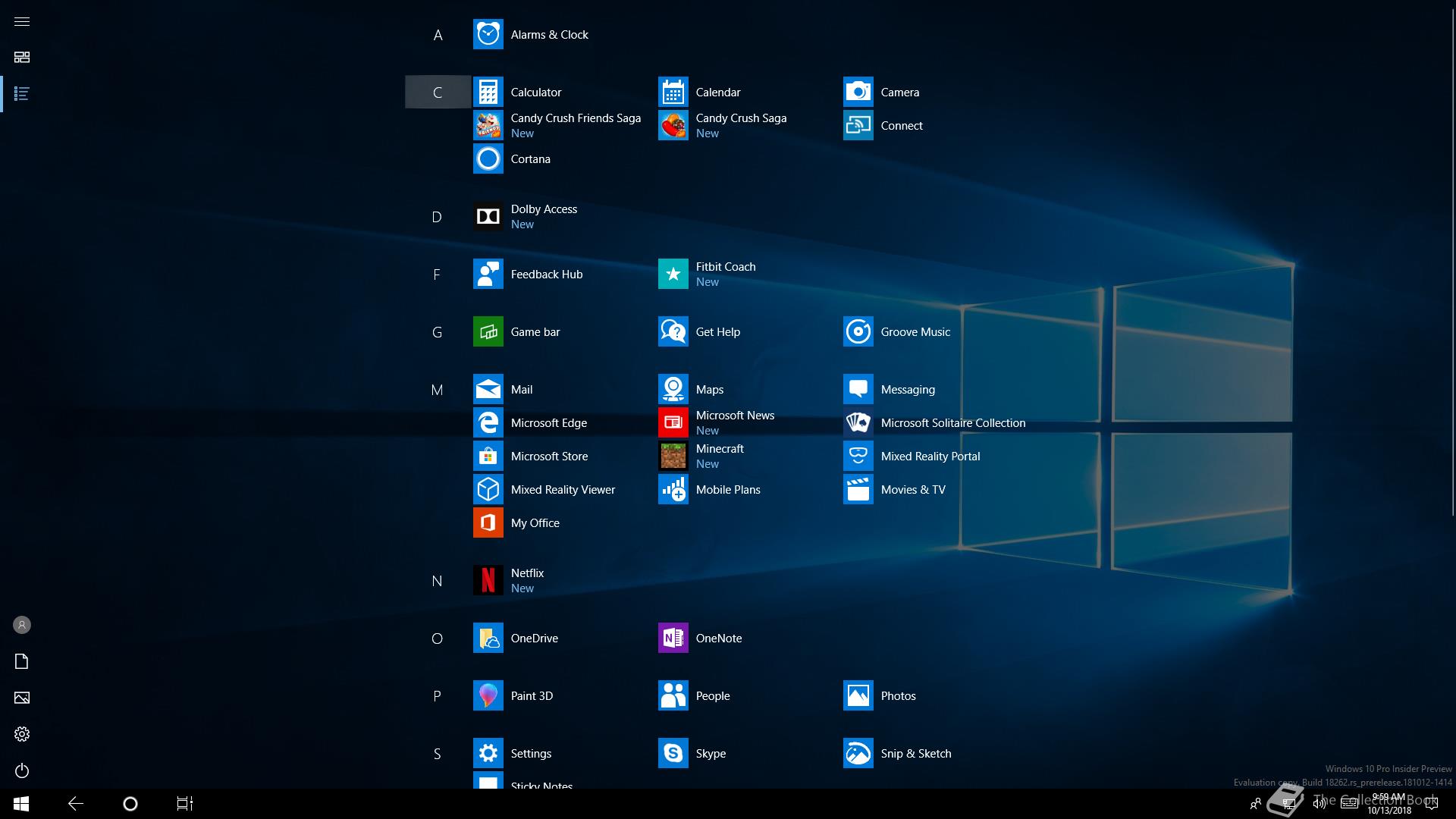The height and width of the screenshot is (819, 1456).
Task: Open the user account menu
Action: (22, 625)
